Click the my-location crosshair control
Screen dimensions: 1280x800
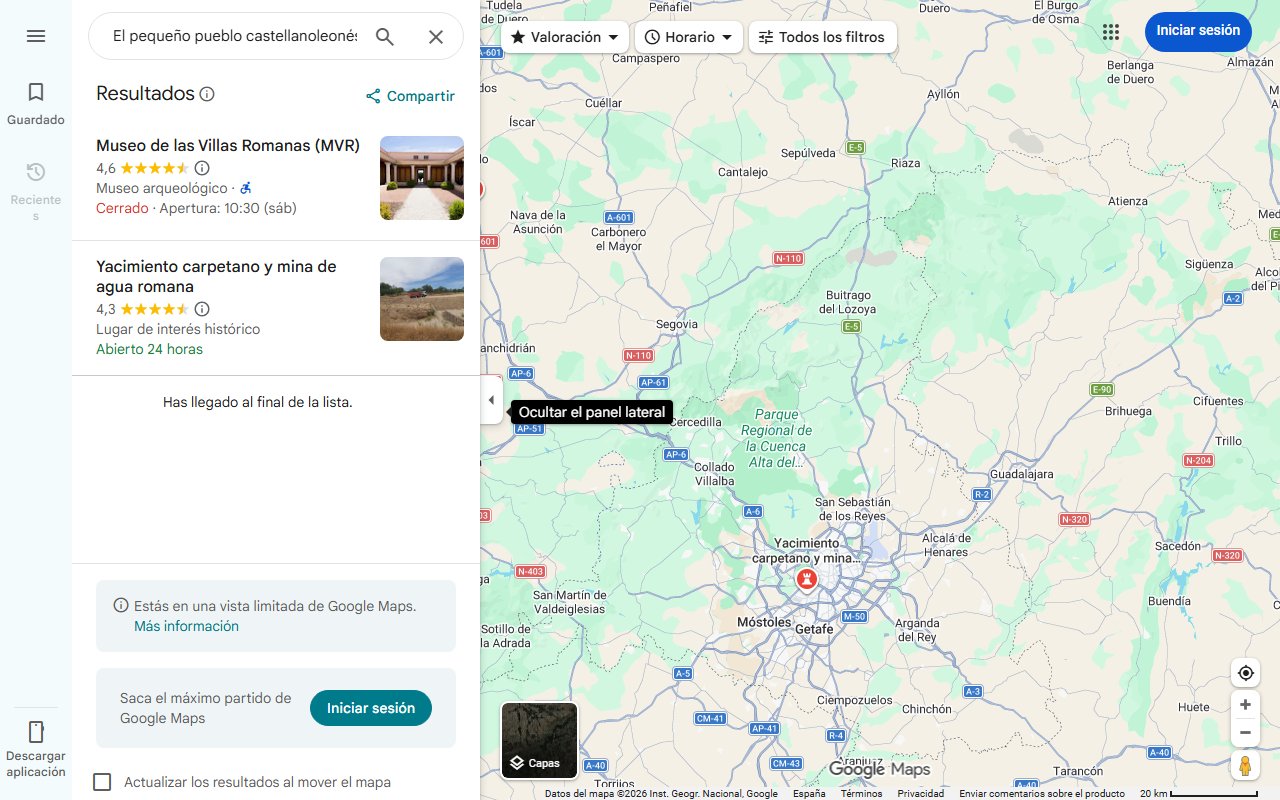point(1245,672)
